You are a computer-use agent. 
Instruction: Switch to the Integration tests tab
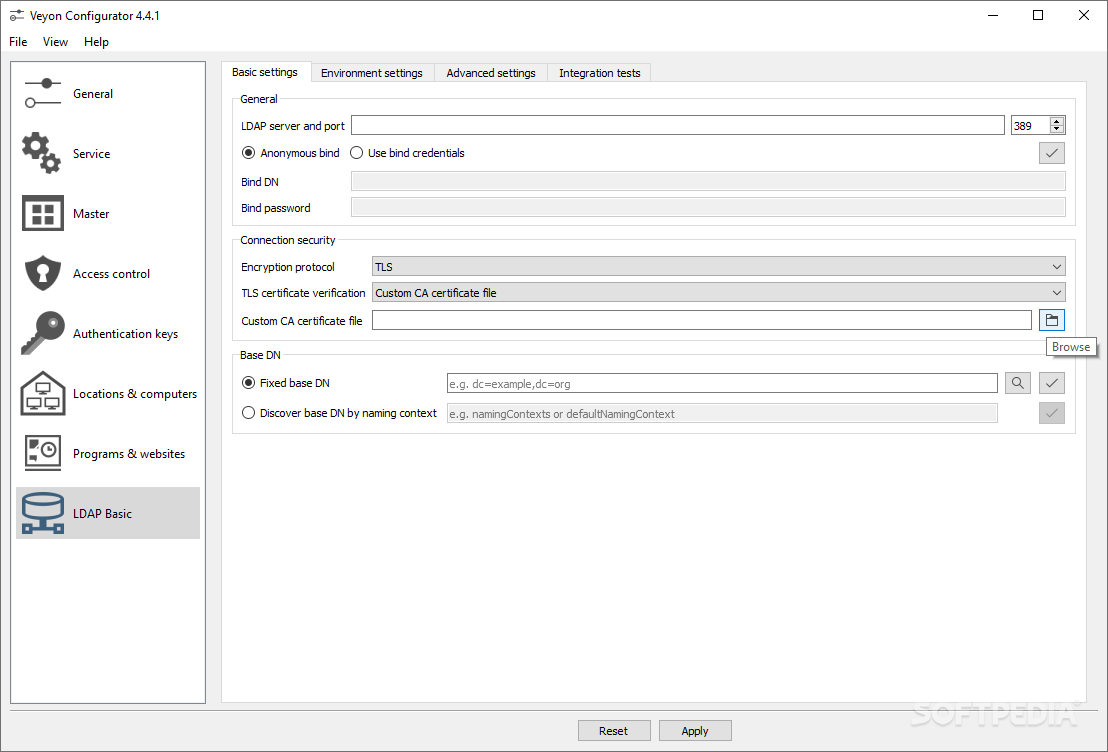tap(599, 73)
